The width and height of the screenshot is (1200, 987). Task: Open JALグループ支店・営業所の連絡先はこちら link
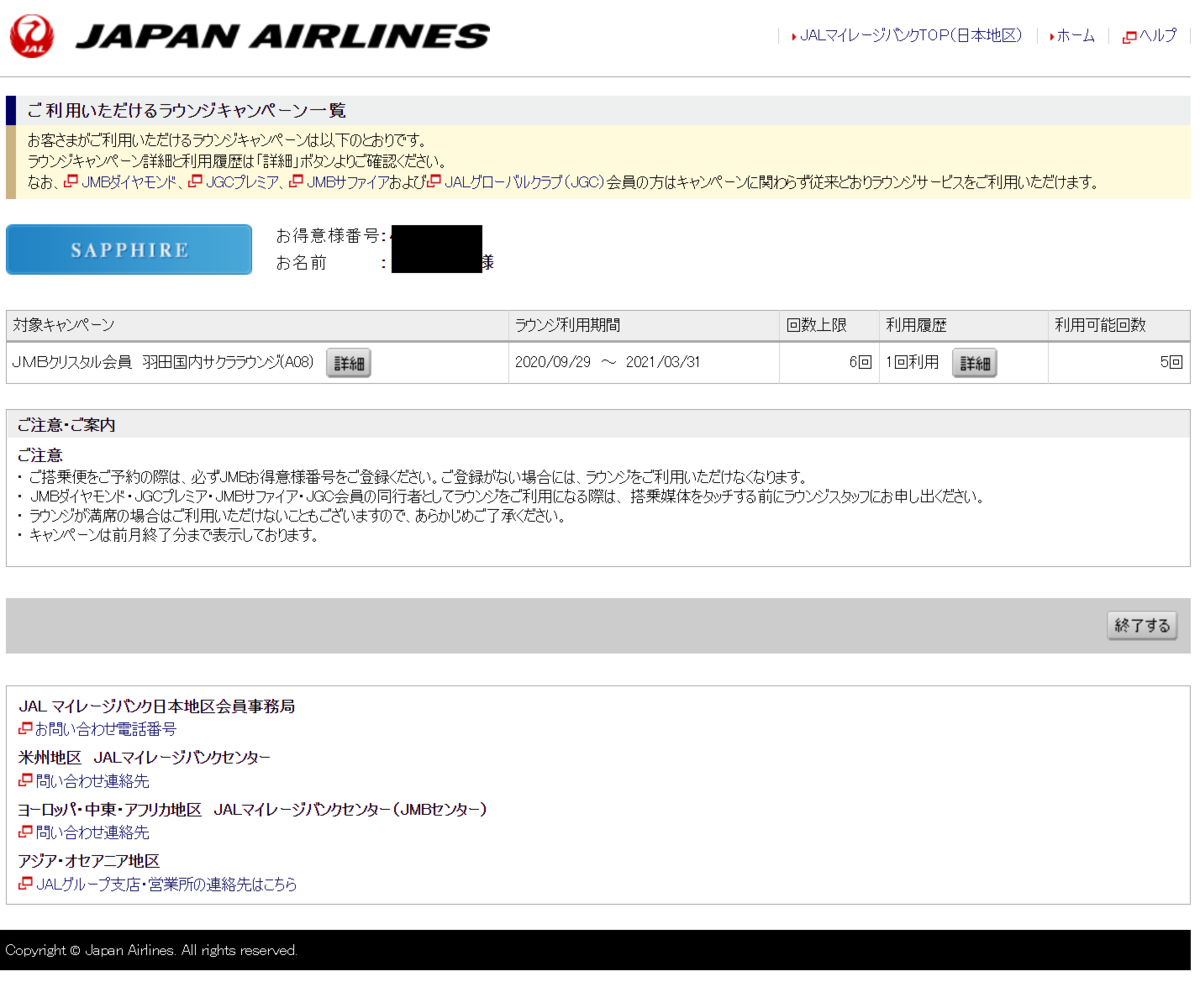click(166, 884)
